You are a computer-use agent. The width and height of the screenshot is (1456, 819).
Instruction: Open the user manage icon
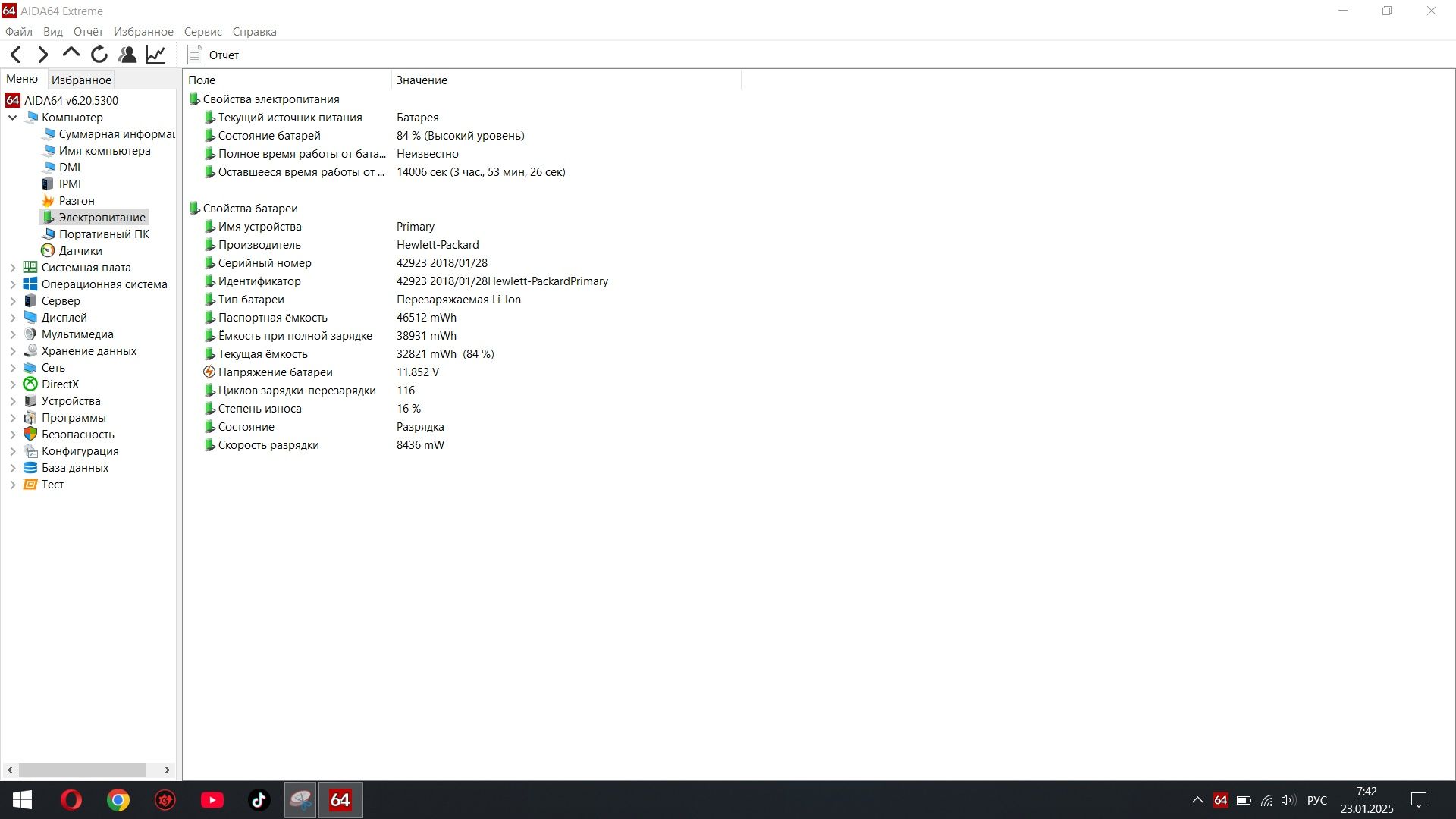coord(127,55)
